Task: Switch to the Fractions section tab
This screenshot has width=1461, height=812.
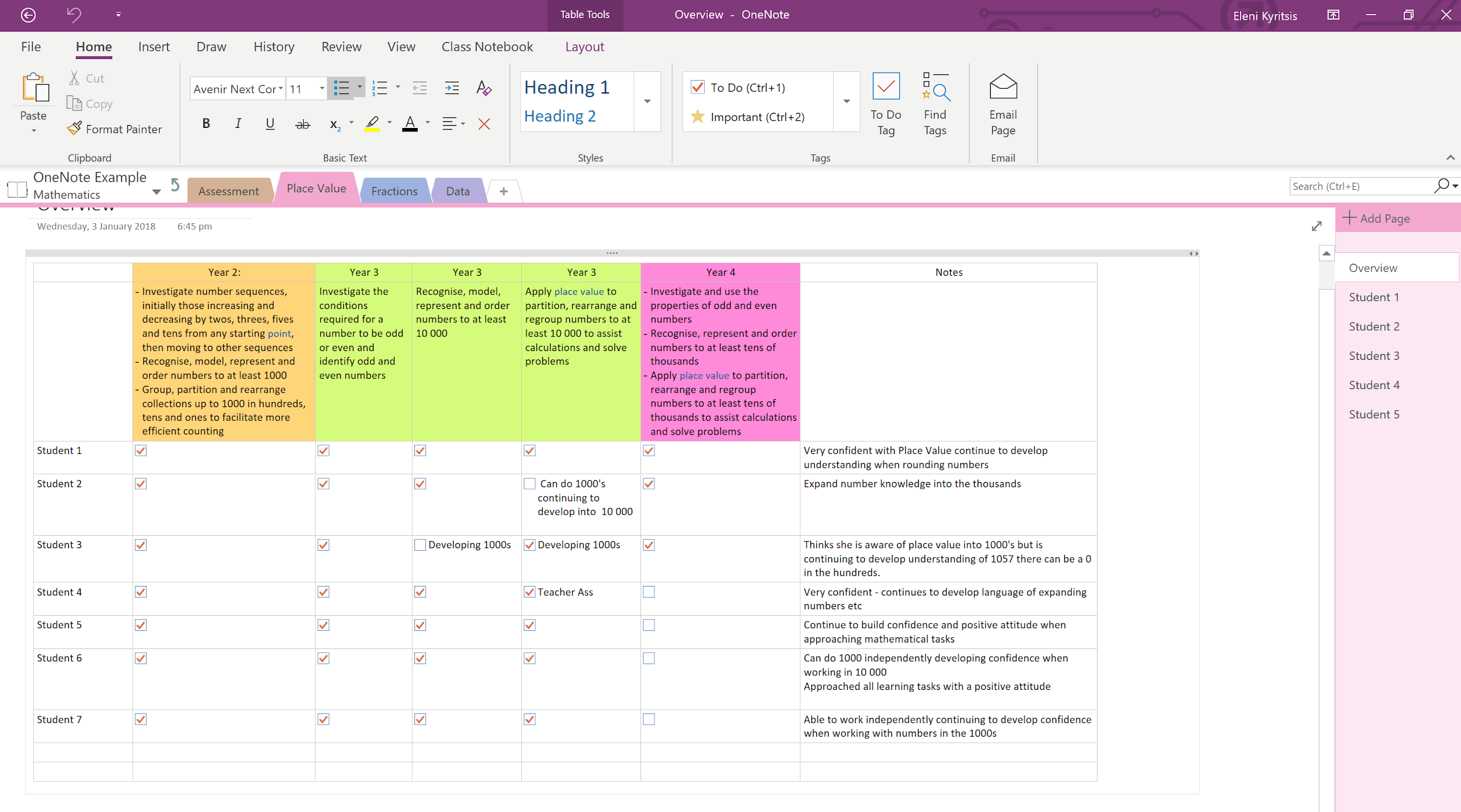Action: coord(394,190)
